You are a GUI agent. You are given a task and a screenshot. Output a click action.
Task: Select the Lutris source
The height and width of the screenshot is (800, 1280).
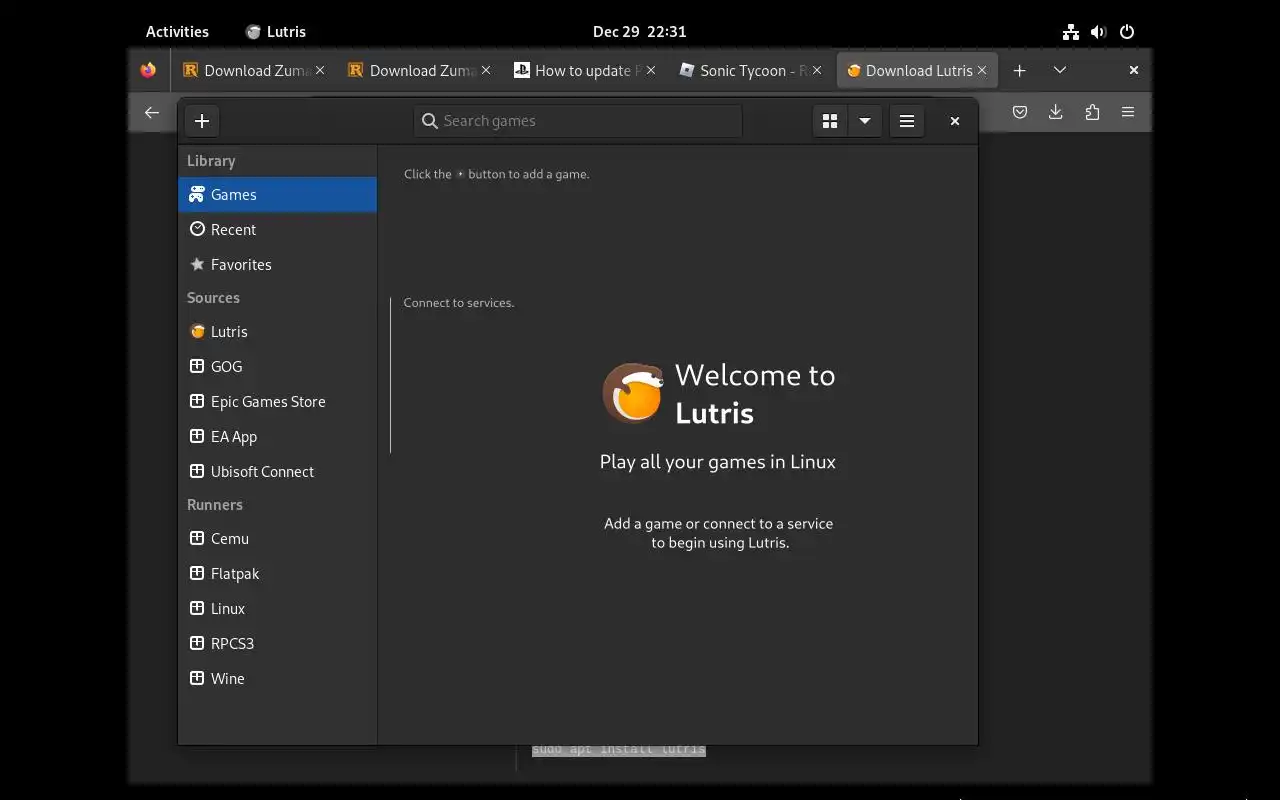[x=277, y=332]
